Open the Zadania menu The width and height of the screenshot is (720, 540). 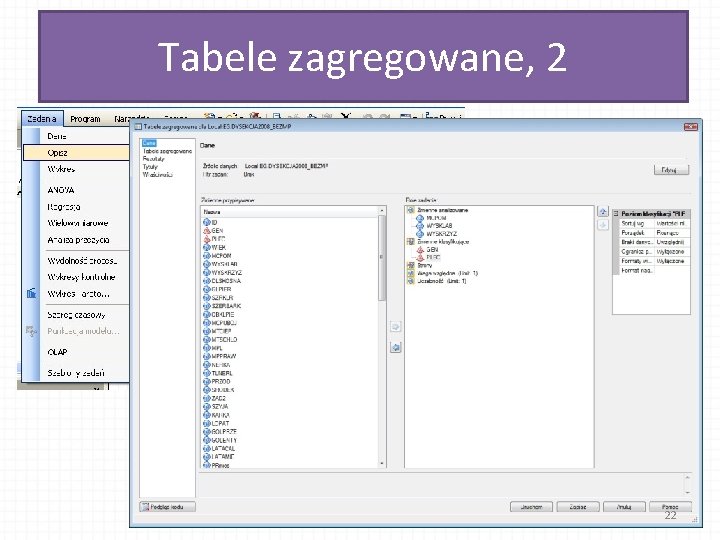(x=42, y=119)
